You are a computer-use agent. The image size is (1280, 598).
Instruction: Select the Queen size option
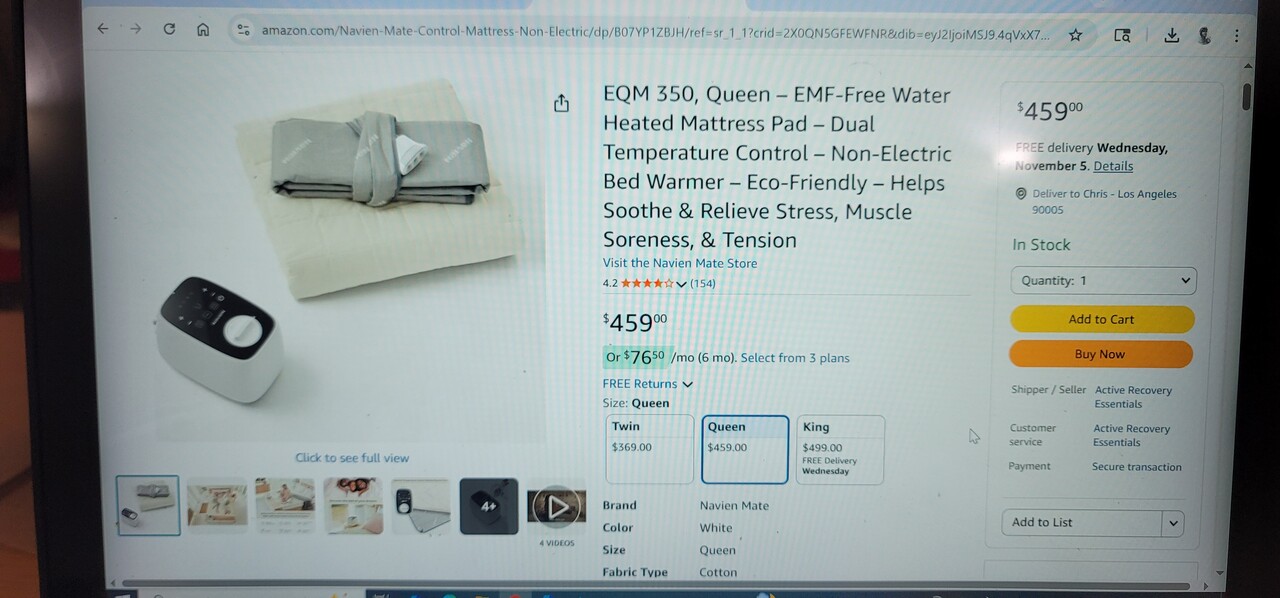pos(745,450)
